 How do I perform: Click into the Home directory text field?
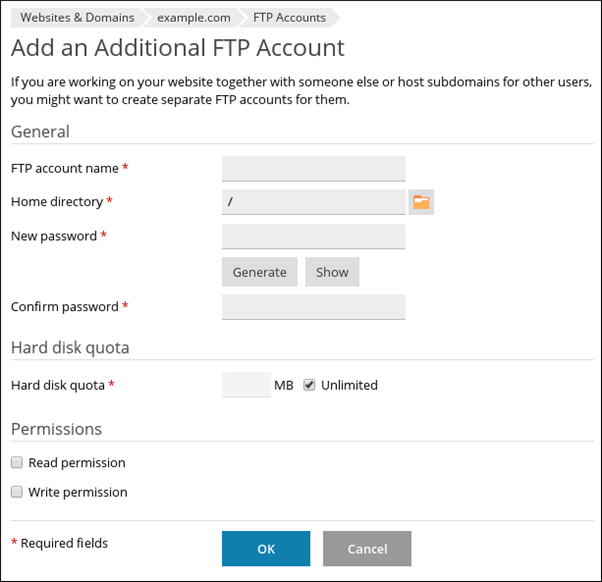point(313,202)
